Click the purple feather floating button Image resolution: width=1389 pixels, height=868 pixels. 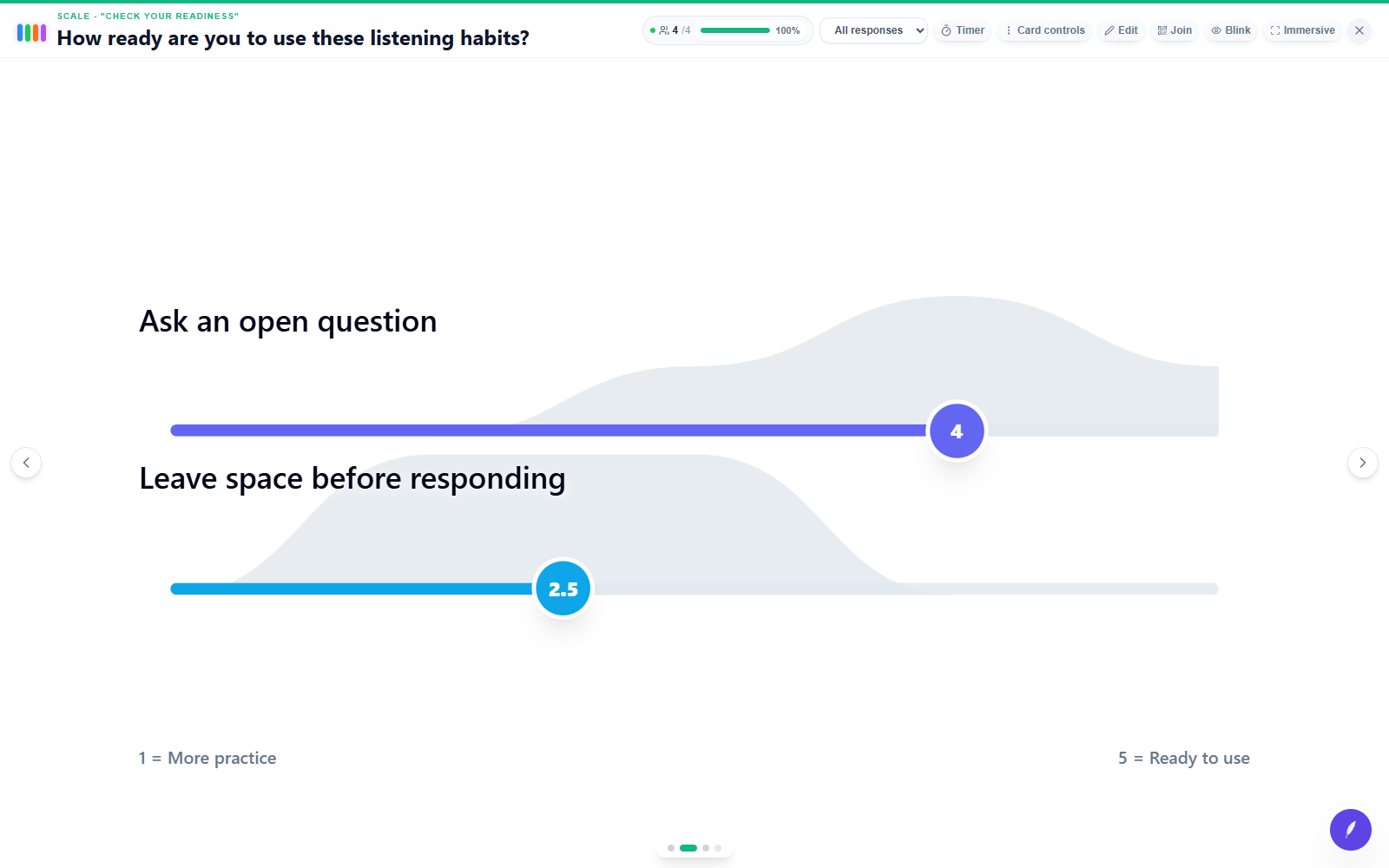click(x=1351, y=830)
